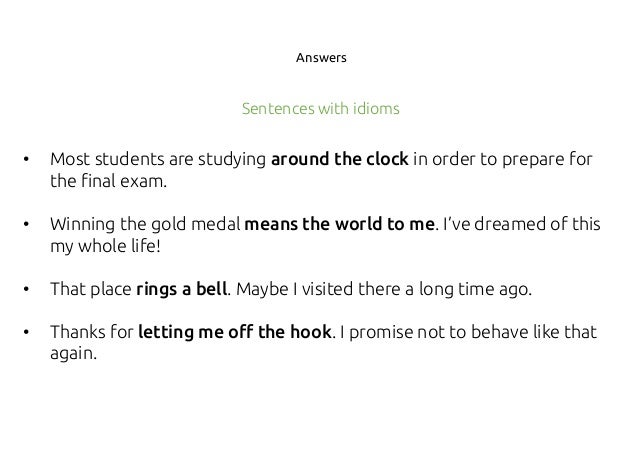This screenshot has width=638, height=451.
Task: Click the words "Most students are studying"
Action: click(x=158, y=159)
